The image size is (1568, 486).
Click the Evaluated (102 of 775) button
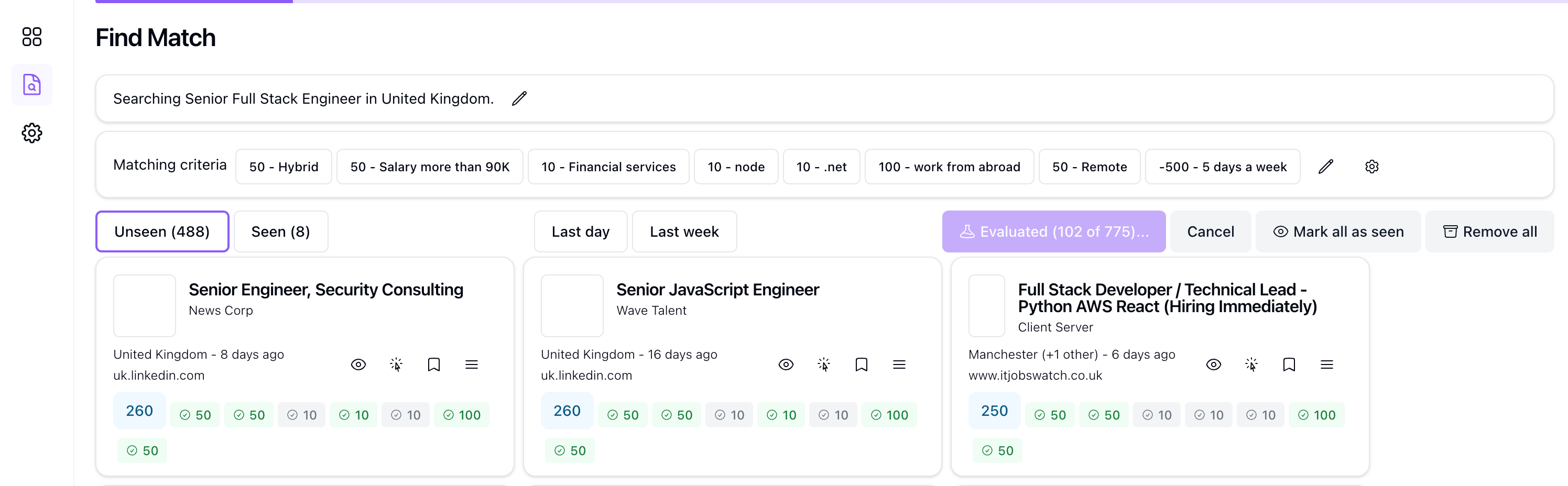point(1054,232)
